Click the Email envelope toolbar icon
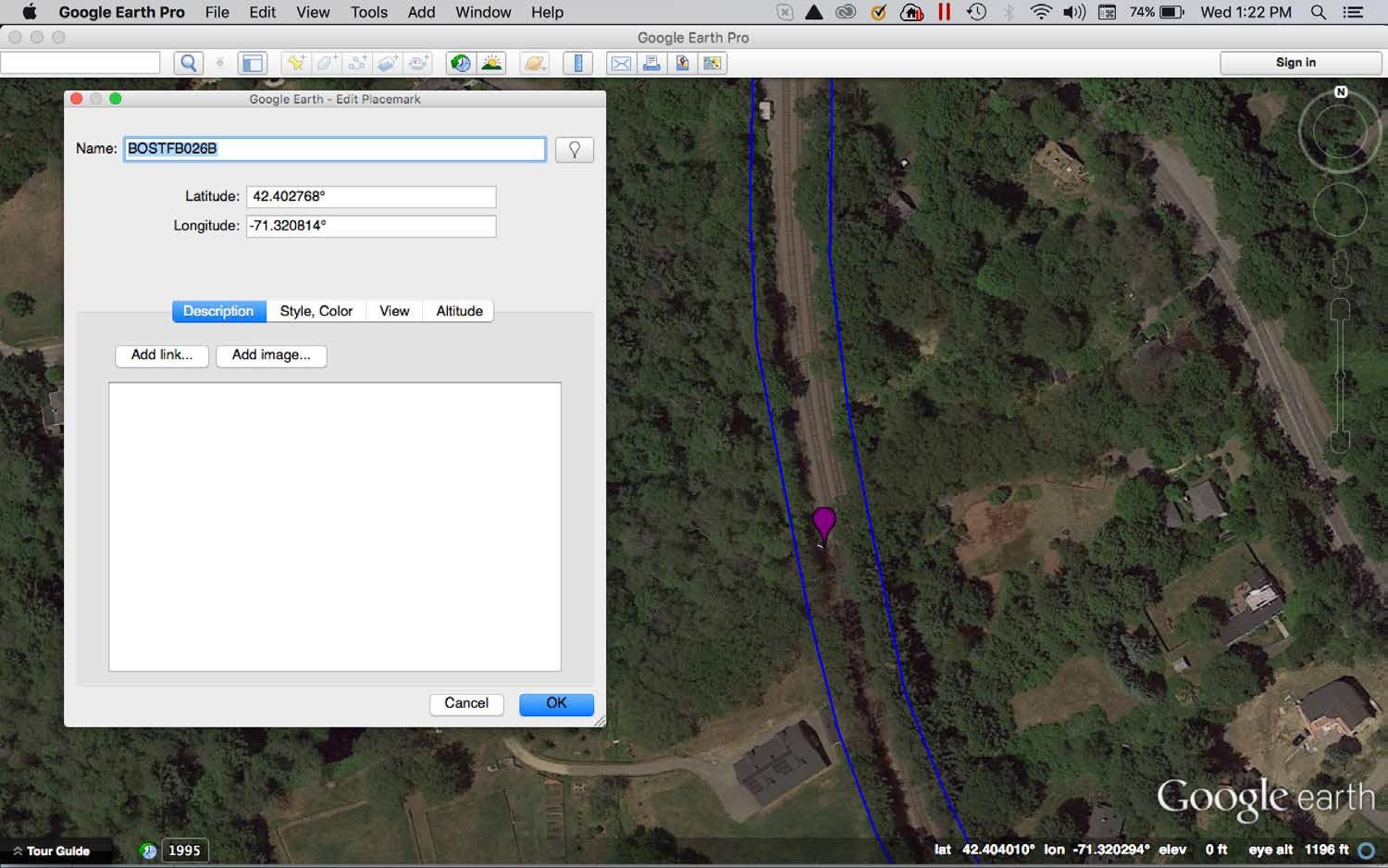 coord(621,63)
